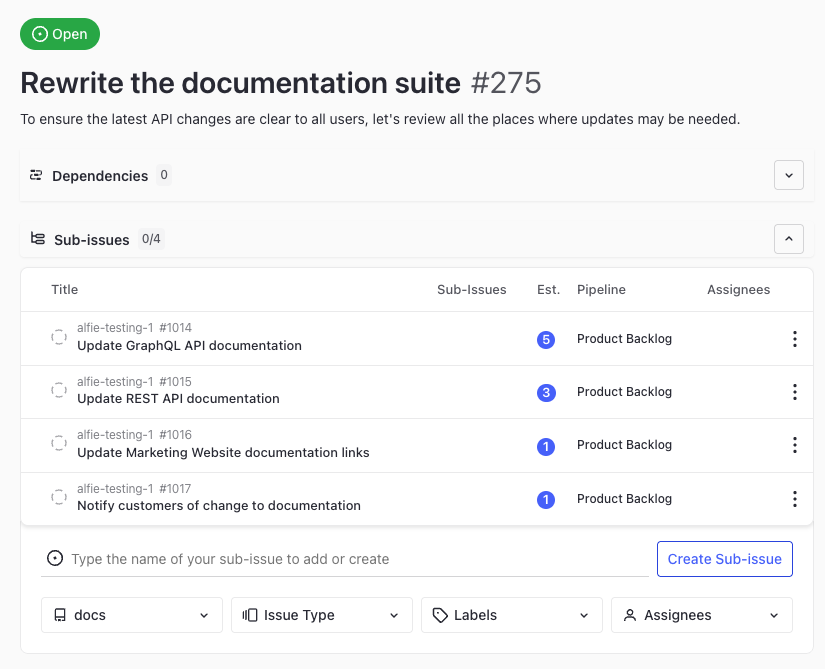This screenshot has height=669, width=825.
Task: Open the docs repository dropdown
Action: coord(132,615)
